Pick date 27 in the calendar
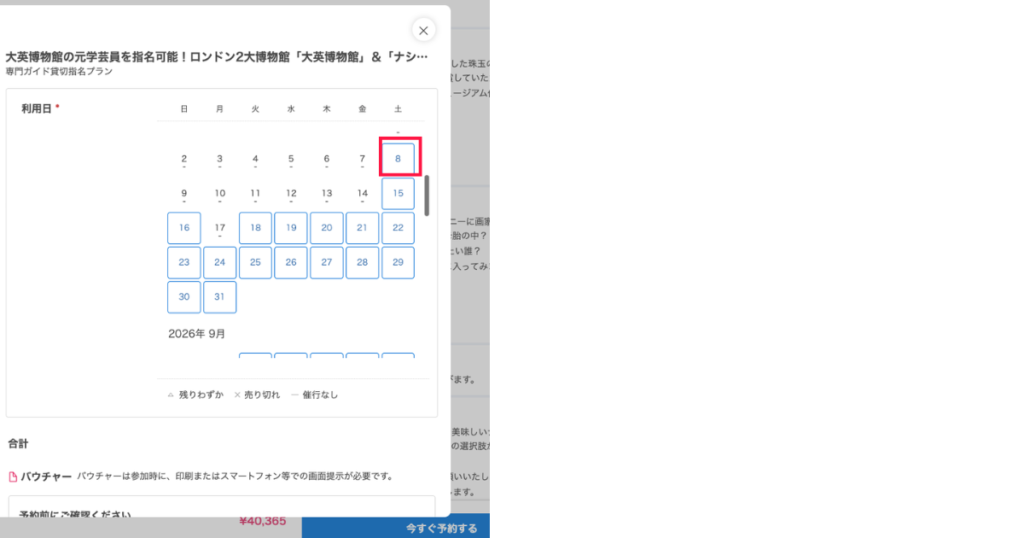This screenshot has height=538, width=1024. (x=327, y=262)
